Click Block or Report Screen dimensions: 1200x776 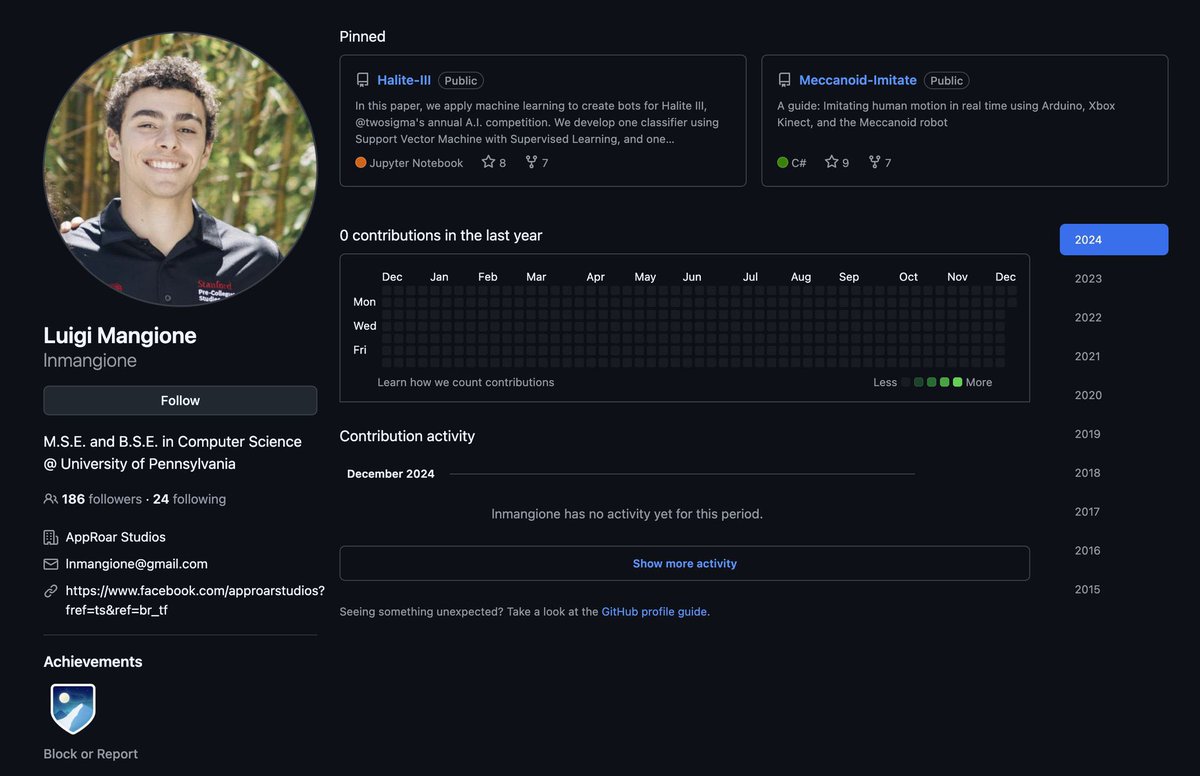[91, 754]
